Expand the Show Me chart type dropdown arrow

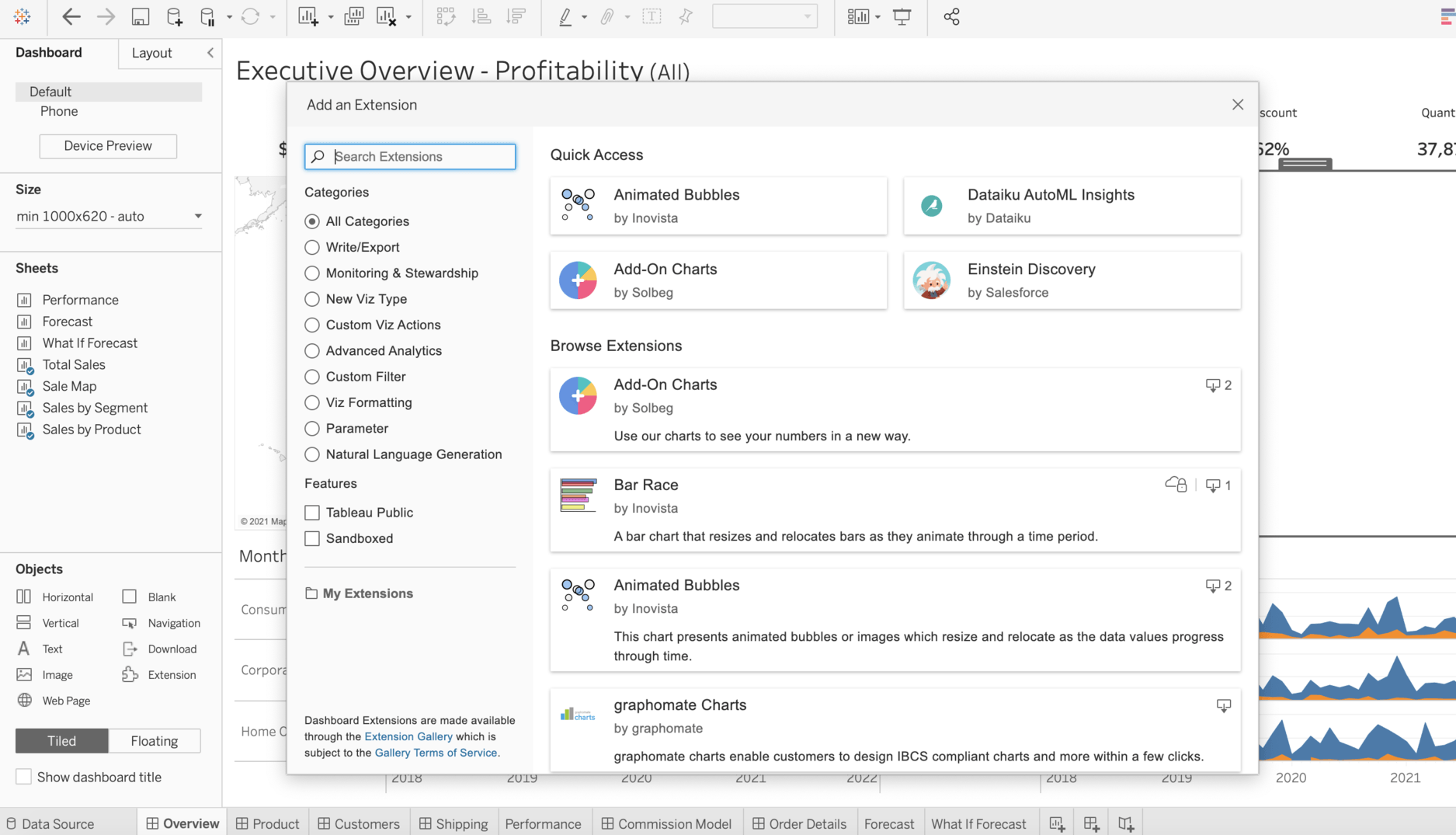(877, 17)
